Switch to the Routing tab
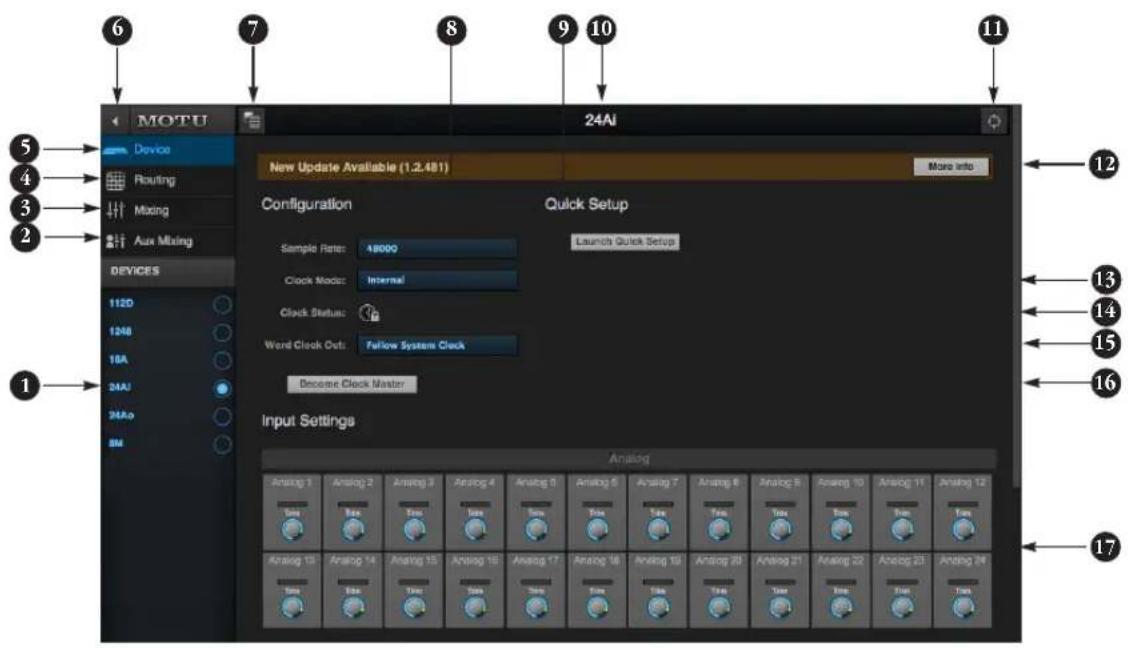The image size is (1128, 648). coord(168,181)
